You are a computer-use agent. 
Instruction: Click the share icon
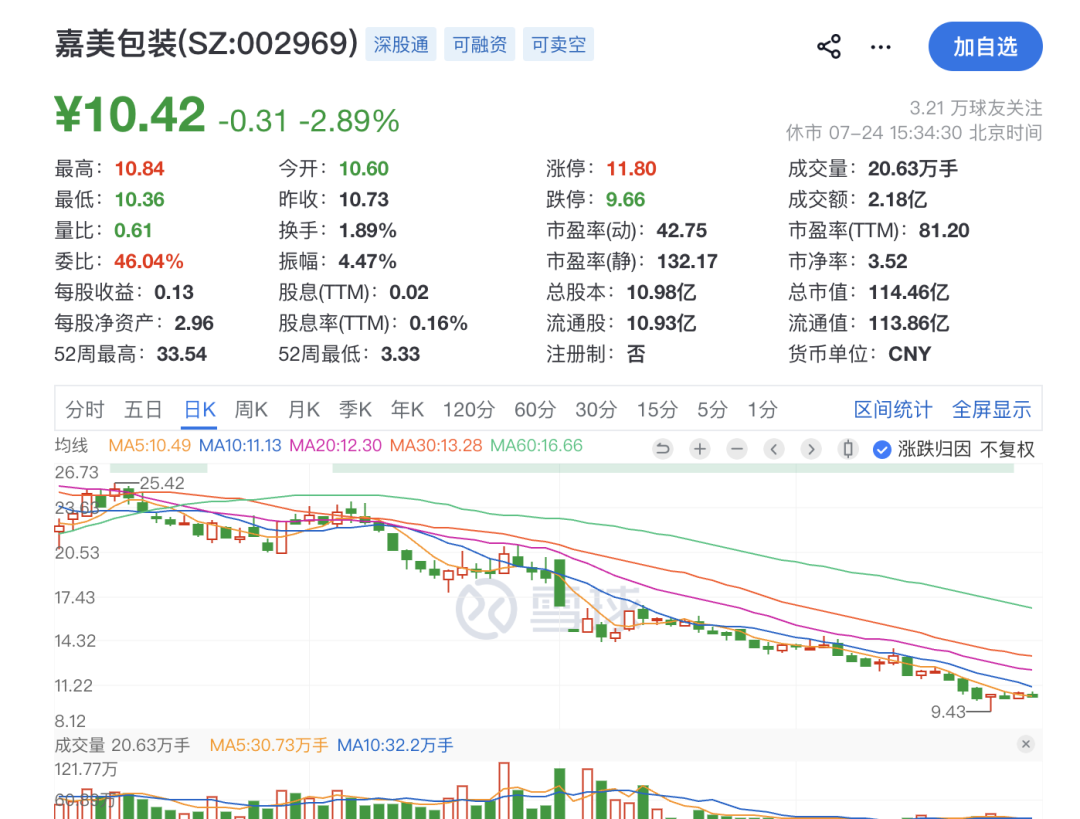point(829,46)
